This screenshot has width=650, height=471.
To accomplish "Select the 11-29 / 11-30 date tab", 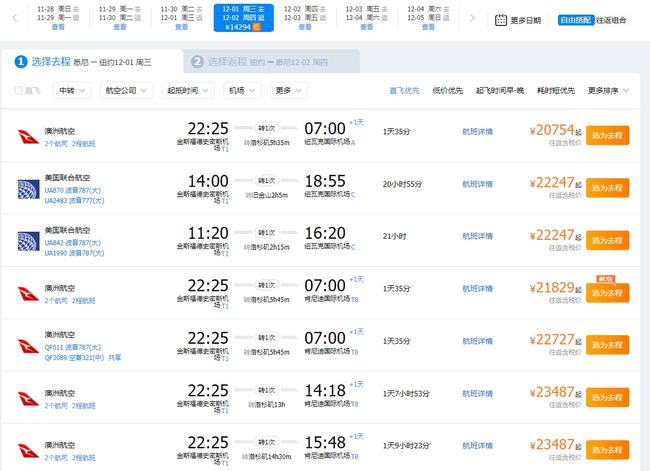I will (120, 18).
